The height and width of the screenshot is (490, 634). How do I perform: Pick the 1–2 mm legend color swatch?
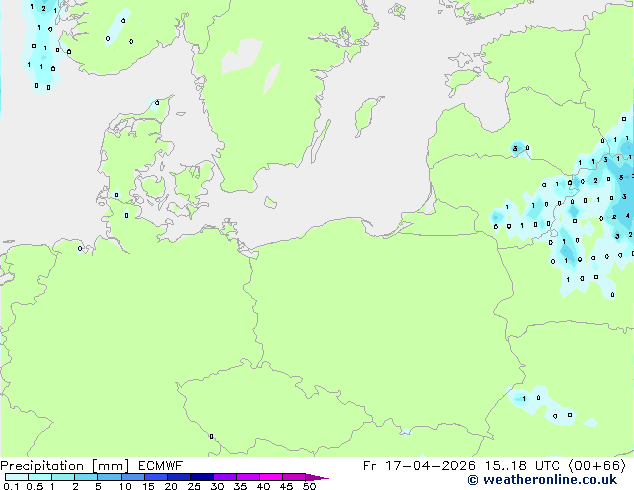63,477
